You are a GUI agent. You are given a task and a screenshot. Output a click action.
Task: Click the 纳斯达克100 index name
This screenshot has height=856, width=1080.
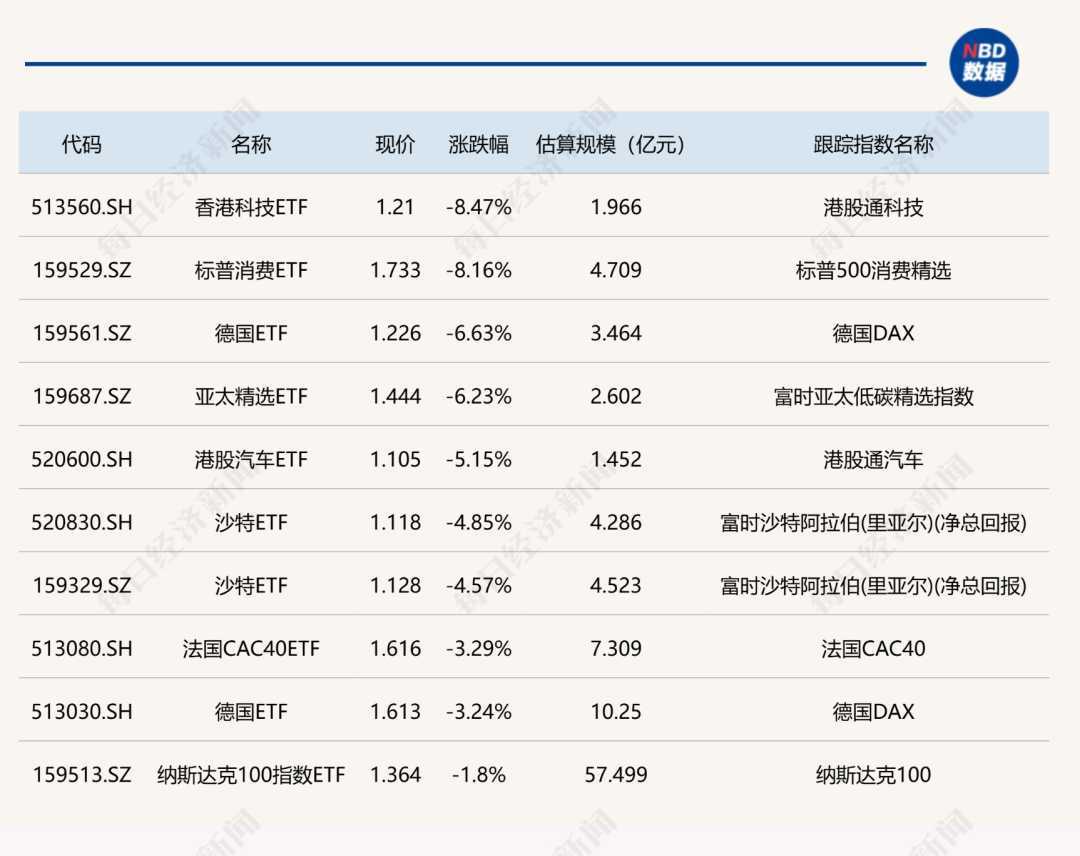tap(873, 775)
